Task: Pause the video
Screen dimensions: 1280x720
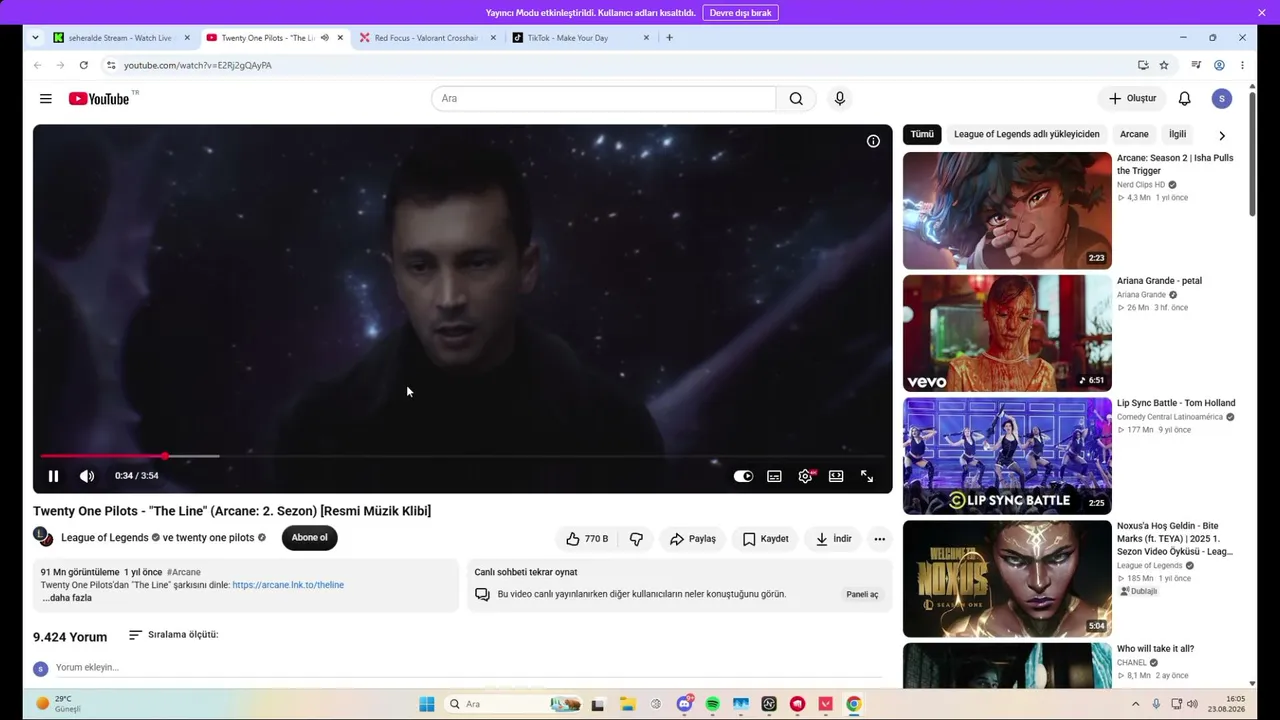Action: (x=54, y=476)
